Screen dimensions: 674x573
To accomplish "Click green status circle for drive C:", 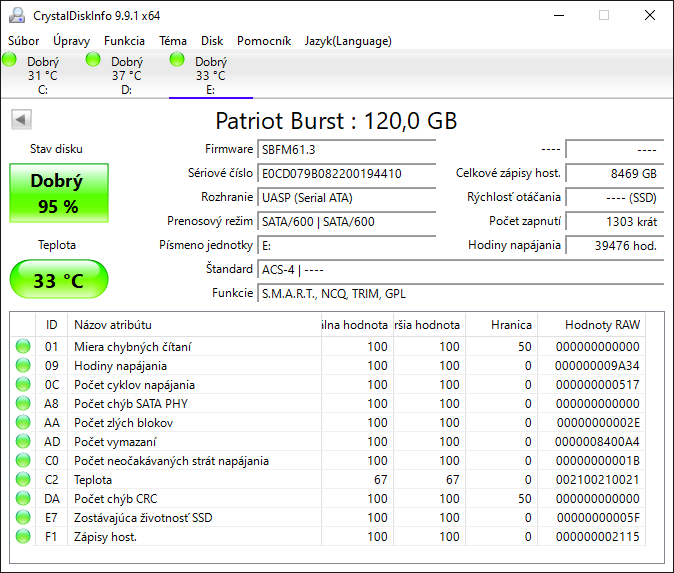I will click(9, 59).
